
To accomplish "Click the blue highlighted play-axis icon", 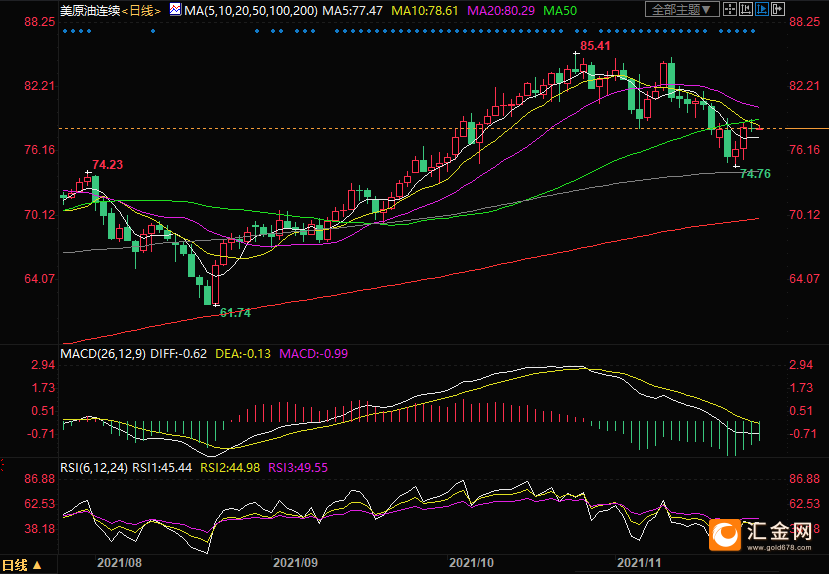I will click(x=762, y=9).
